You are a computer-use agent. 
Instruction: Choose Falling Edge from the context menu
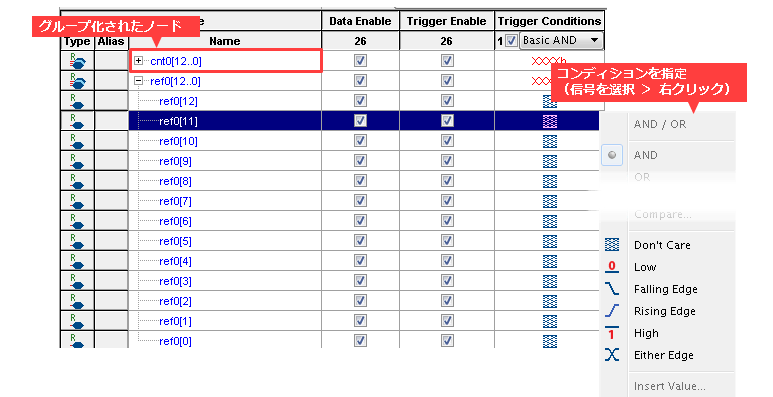pyautogui.click(x=666, y=289)
